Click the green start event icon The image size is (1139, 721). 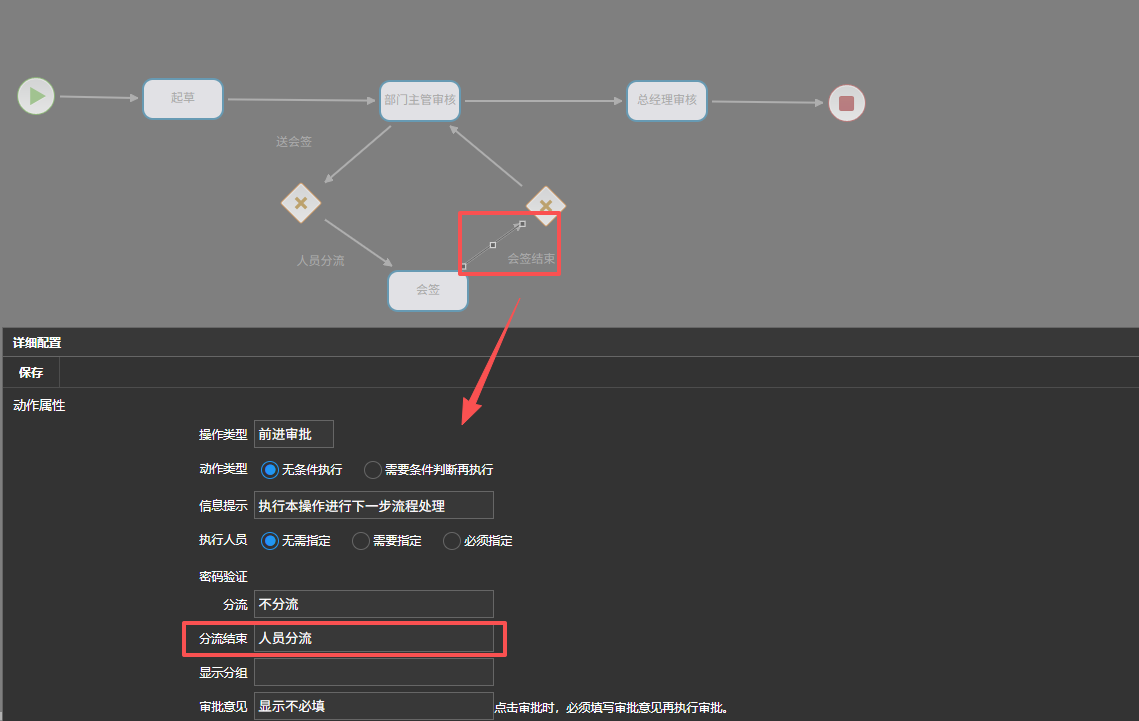click(x=36, y=97)
